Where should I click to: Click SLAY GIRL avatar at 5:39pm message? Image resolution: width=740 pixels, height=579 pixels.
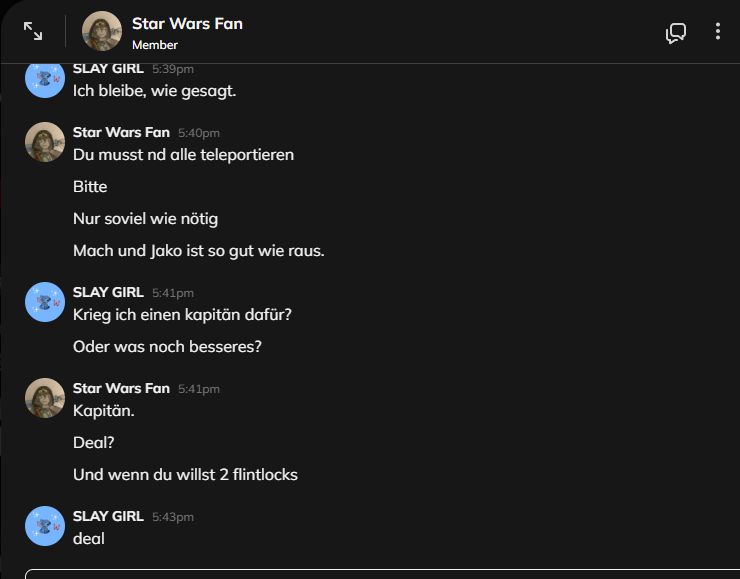pos(45,80)
